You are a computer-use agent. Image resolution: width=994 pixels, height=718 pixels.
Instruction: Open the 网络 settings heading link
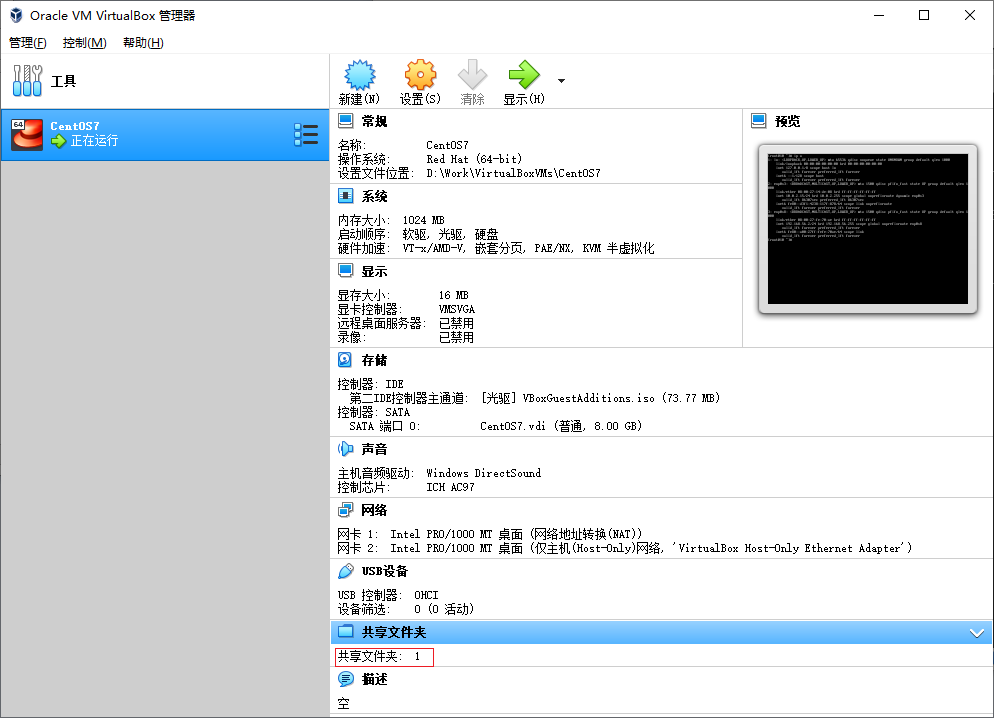click(x=374, y=510)
